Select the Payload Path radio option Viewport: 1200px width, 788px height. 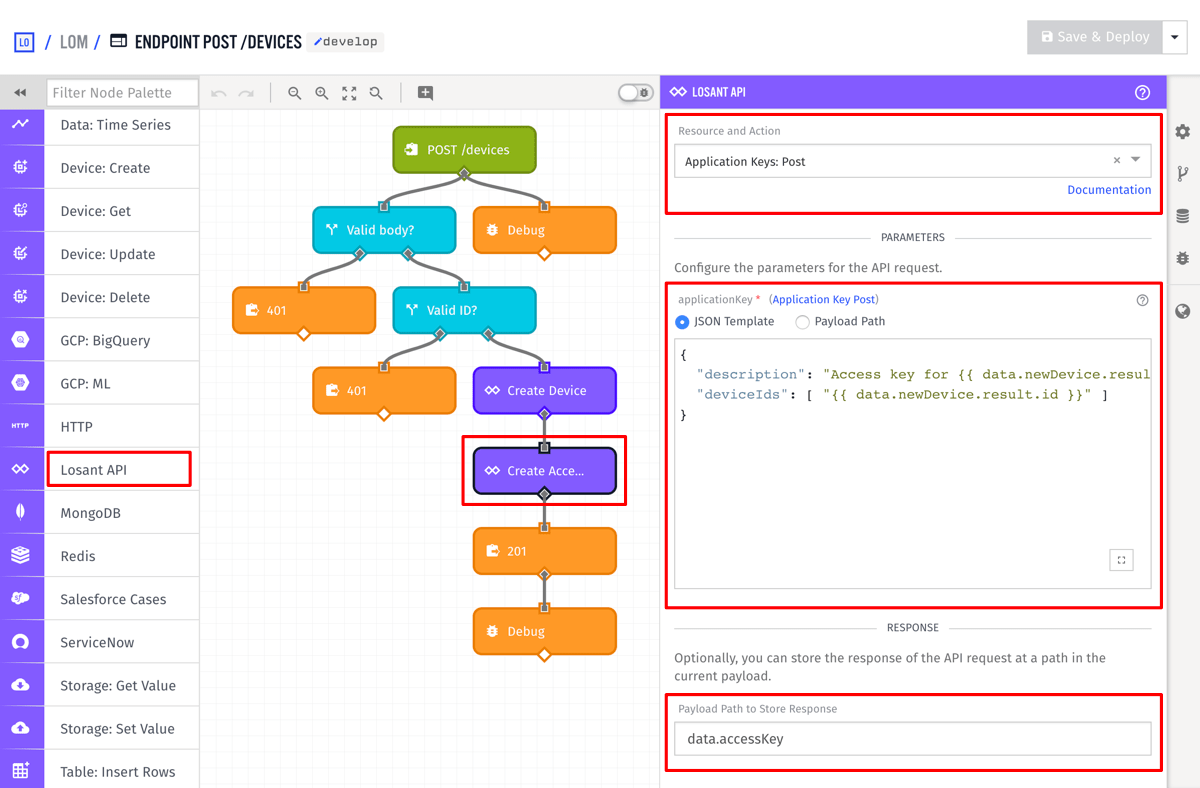pyautogui.click(x=802, y=322)
